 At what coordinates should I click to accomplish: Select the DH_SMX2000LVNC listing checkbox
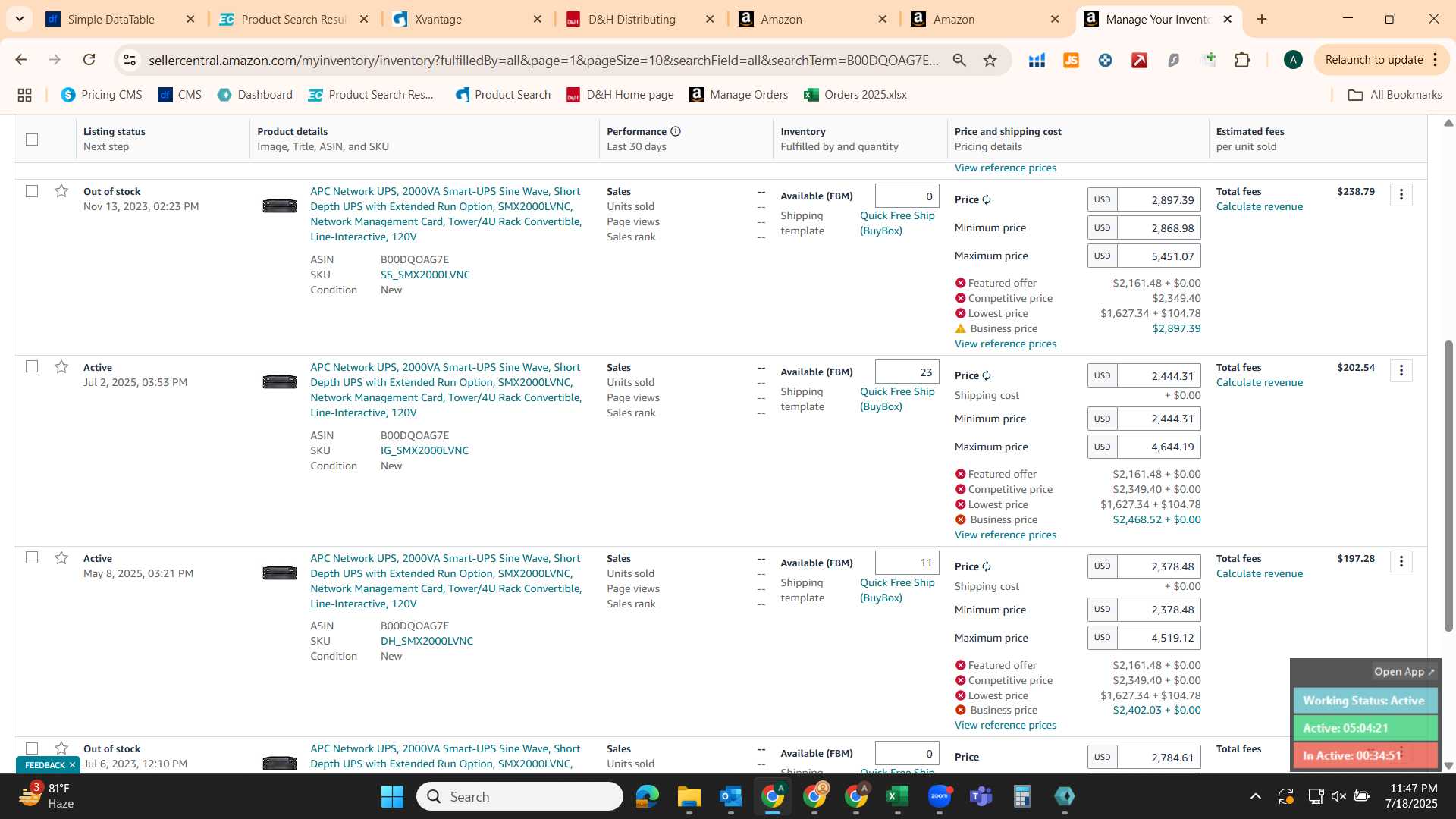[x=32, y=558]
